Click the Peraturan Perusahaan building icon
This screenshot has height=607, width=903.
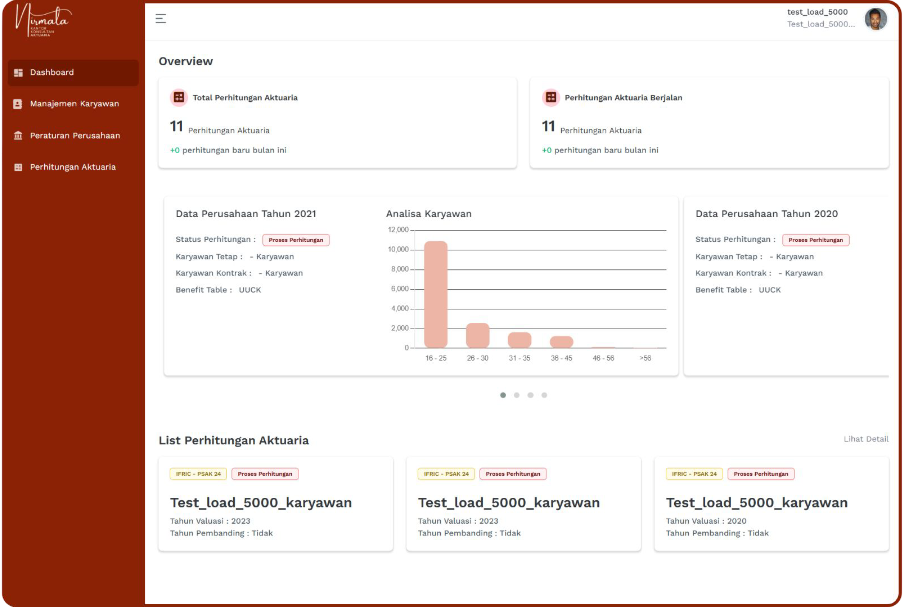point(18,136)
